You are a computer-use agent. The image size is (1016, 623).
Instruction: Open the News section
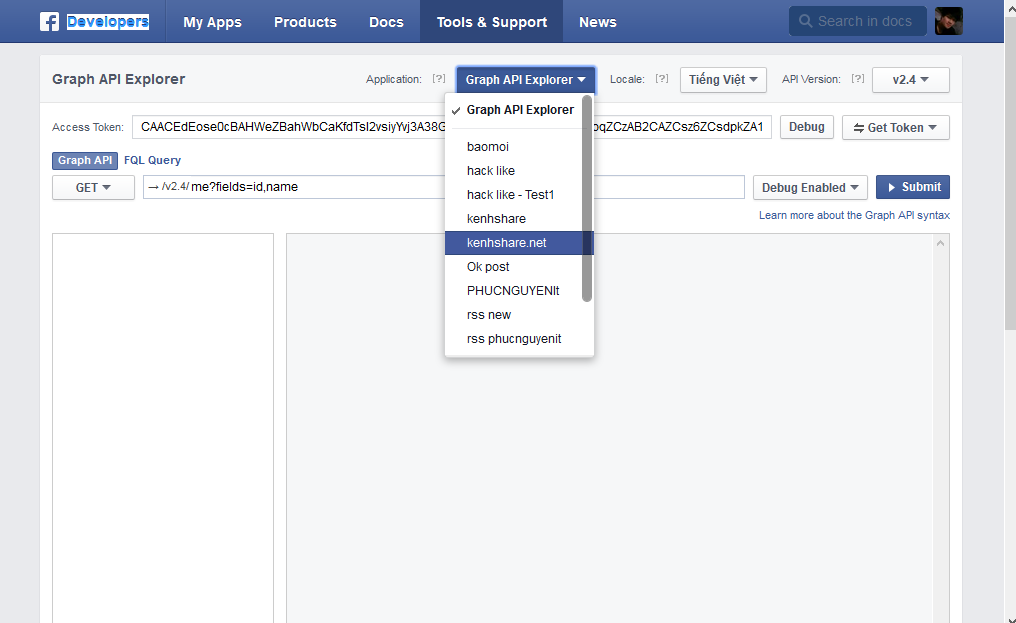click(597, 22)
